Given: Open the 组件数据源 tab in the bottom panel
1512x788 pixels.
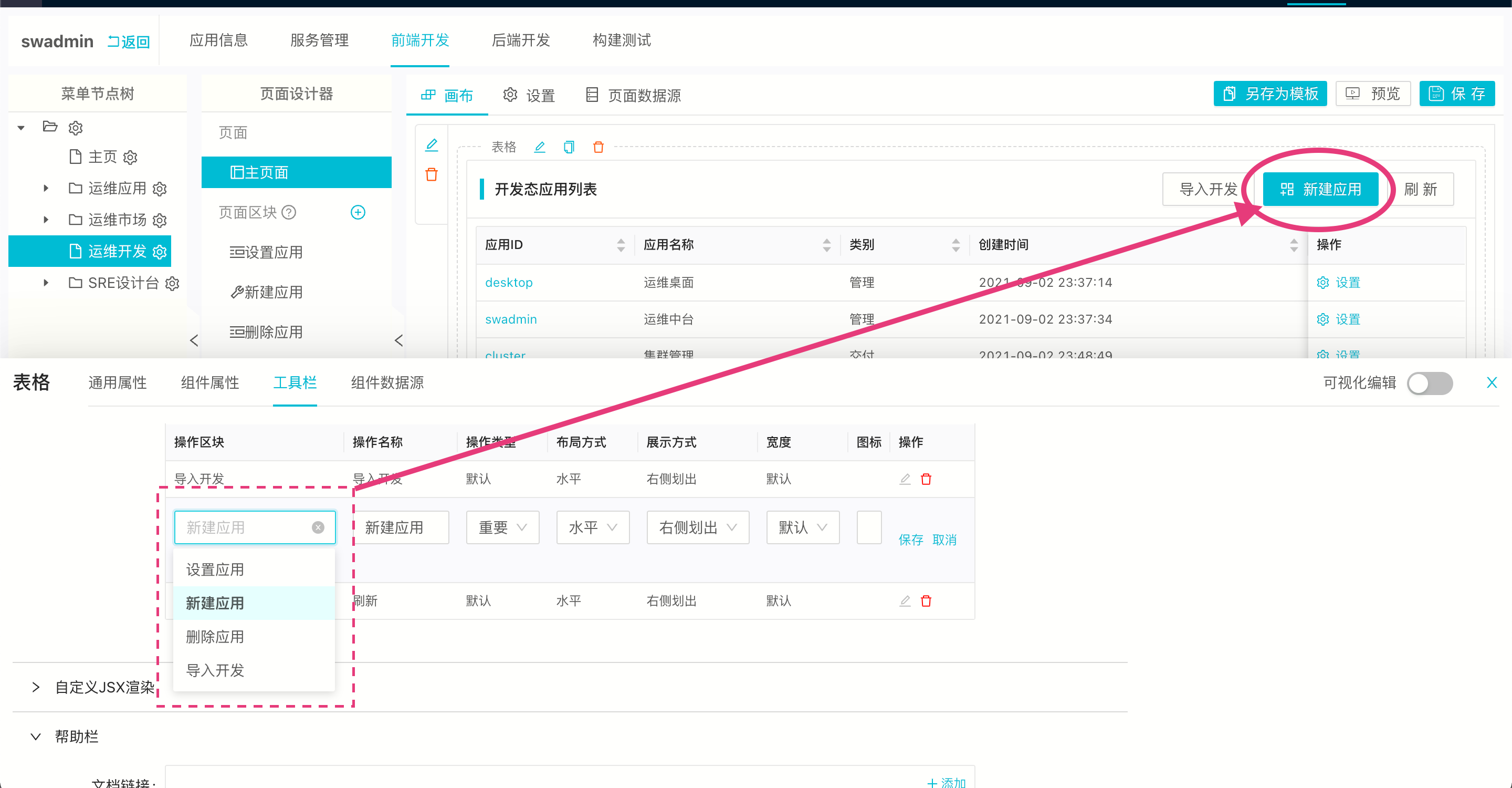Looking at the screenshot, I should pos(386,383).
